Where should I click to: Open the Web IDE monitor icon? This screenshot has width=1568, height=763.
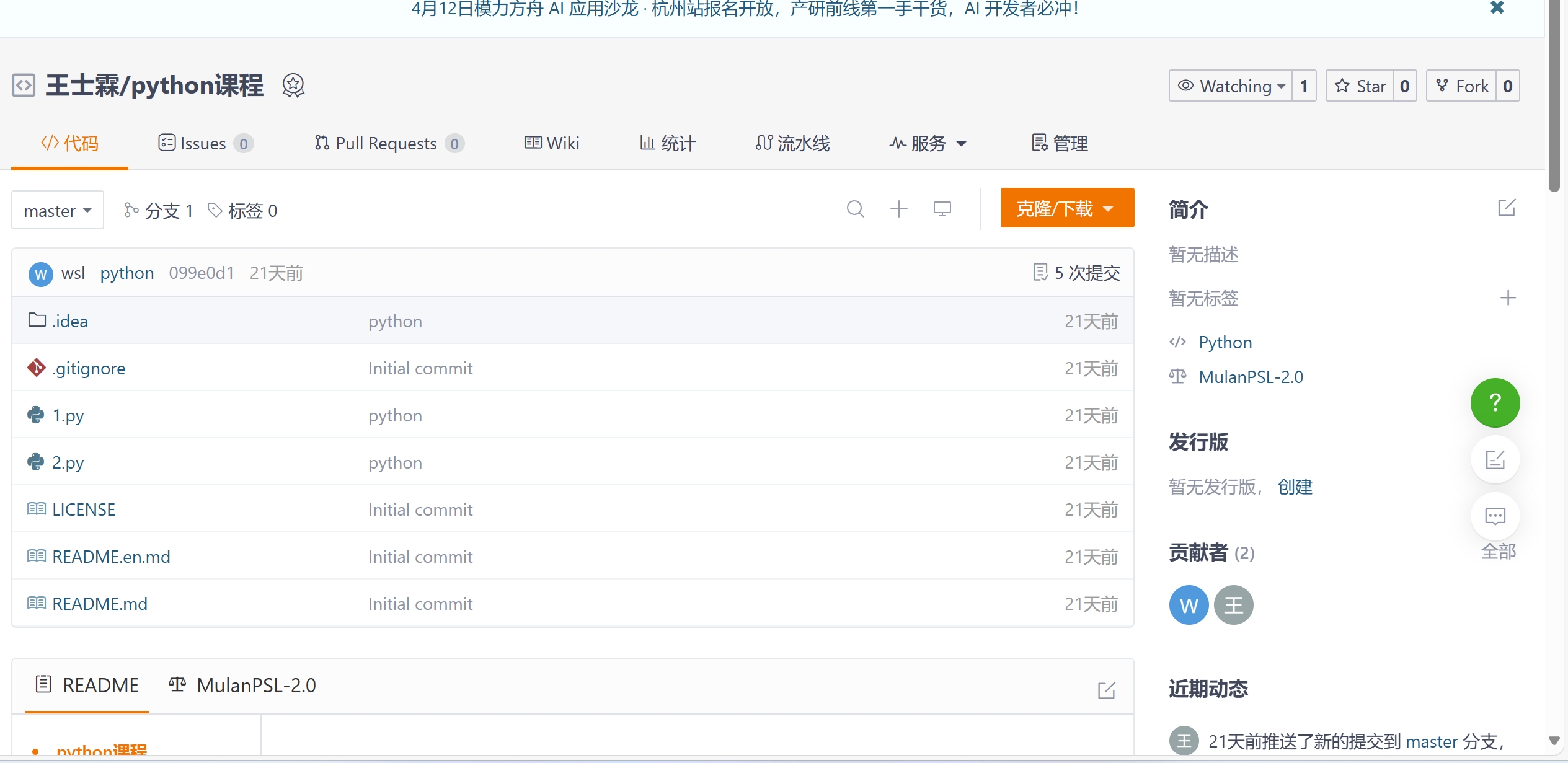(942, 209)
